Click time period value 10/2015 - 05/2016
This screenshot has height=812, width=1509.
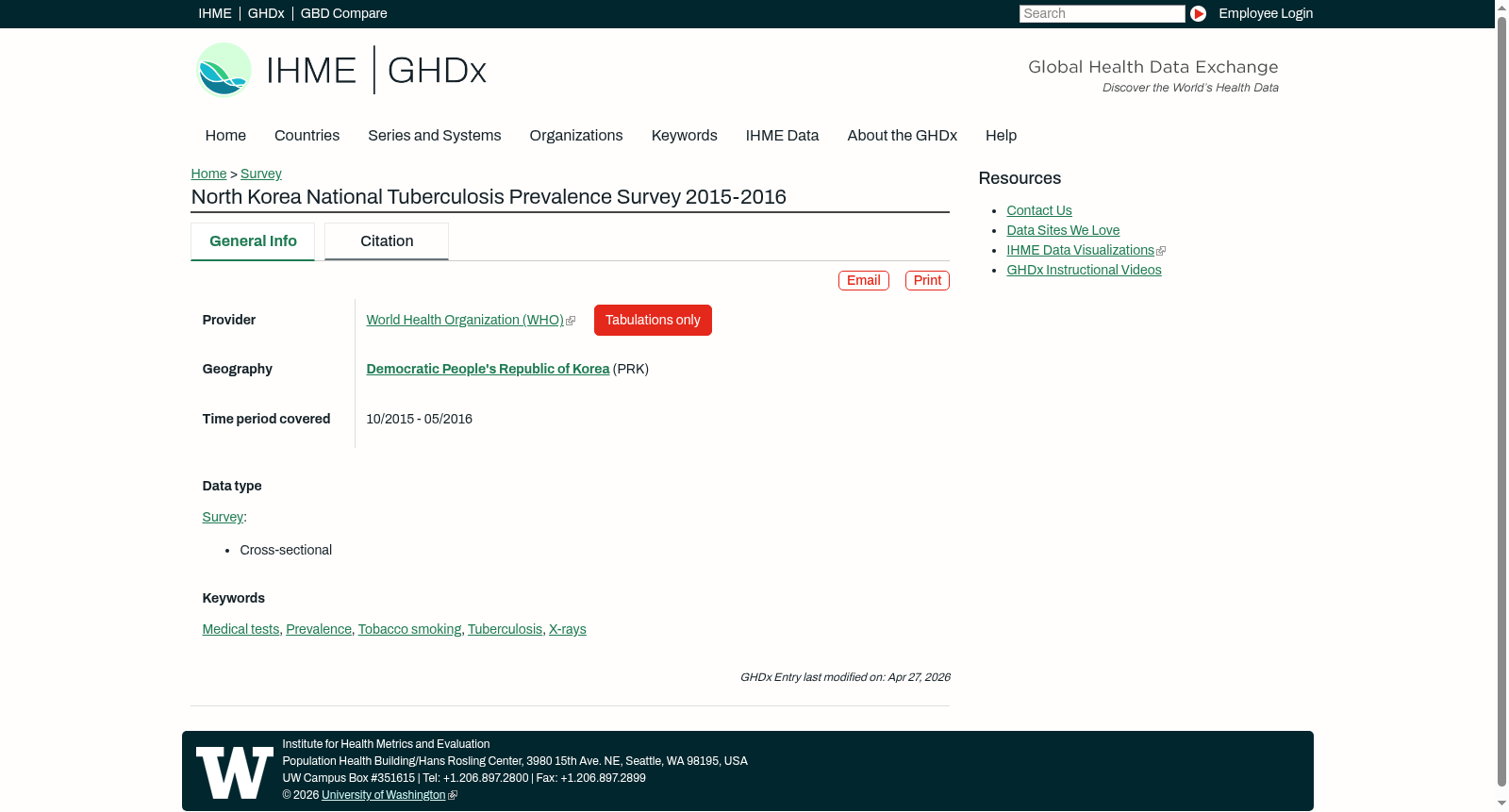(x=419, y=419)
